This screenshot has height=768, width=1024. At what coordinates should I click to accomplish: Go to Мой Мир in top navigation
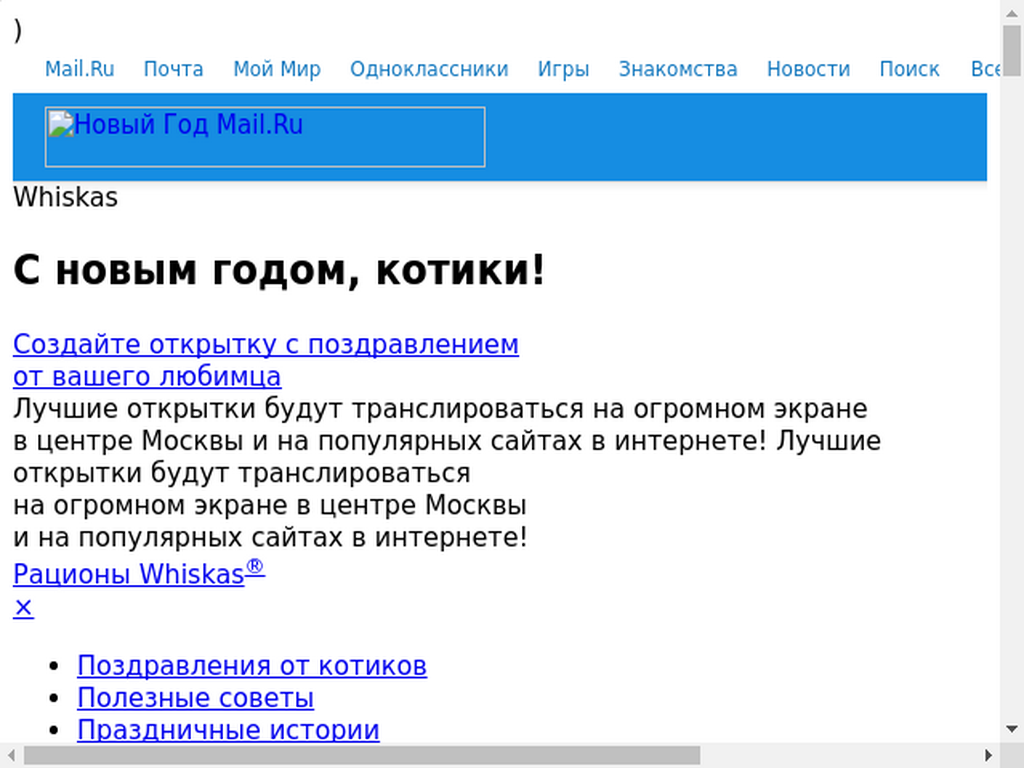(x=277, y=69)
